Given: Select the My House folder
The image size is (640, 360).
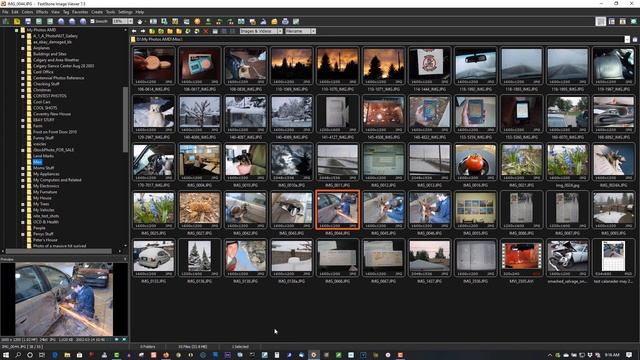Looking at the screenshot, I should (42, 198).
